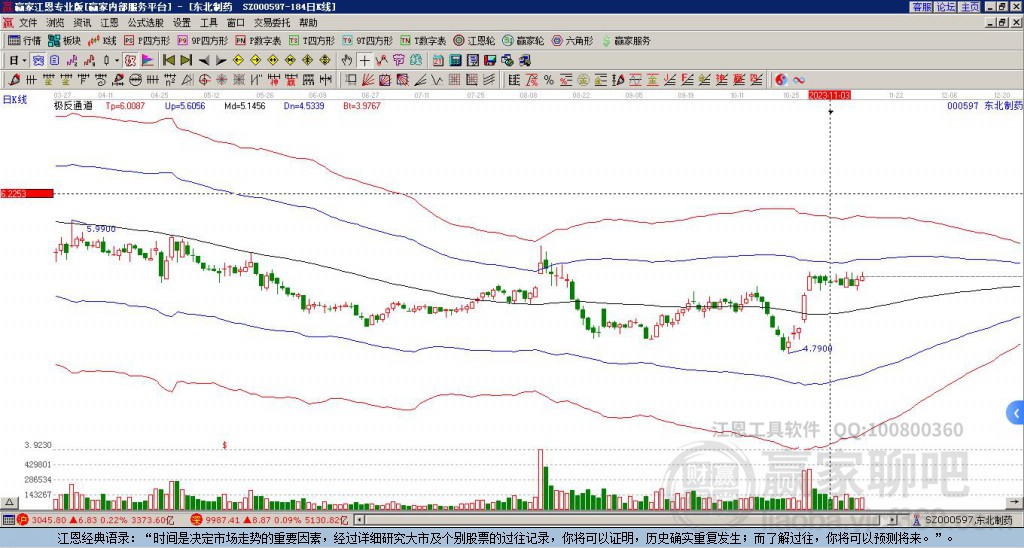Expand the 日 period dropdown arrow
The height and width of the screenshot is (548, 1024).
coord(24,61)
